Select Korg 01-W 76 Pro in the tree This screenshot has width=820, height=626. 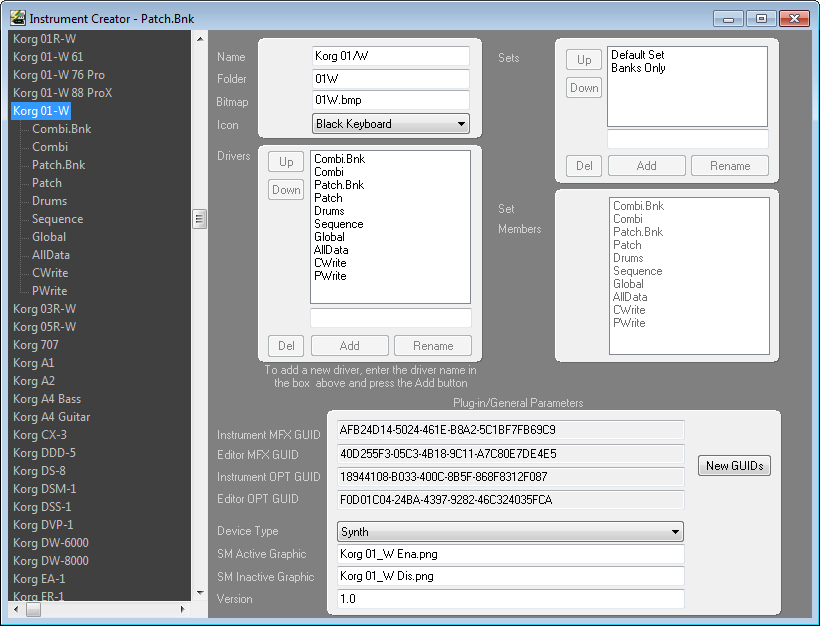(59, 75)
